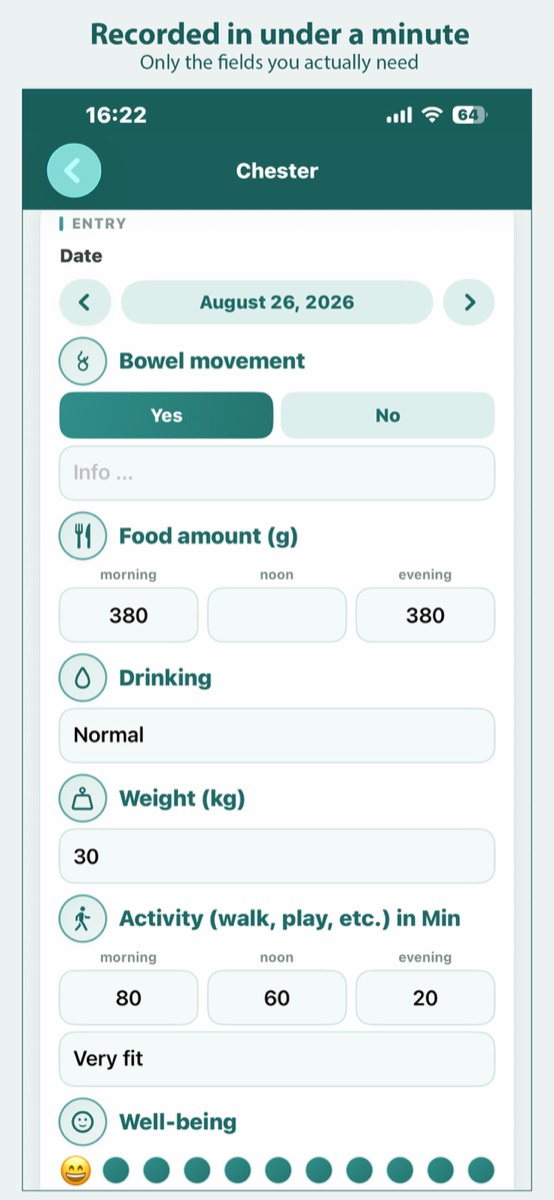
Task: Tap the battery indicator in status bar
Action: coord(468,115)
